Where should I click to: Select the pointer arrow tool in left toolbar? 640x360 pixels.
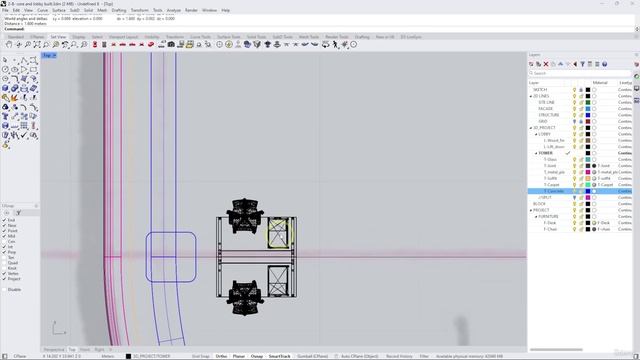[x=5, y=60]
